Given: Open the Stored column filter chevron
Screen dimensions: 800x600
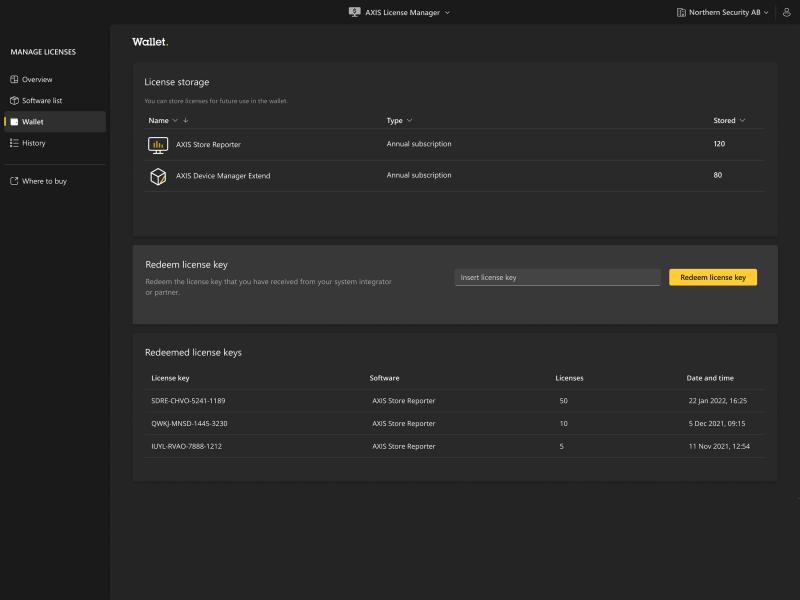Looking at the screenshot, I should point(742,120).
